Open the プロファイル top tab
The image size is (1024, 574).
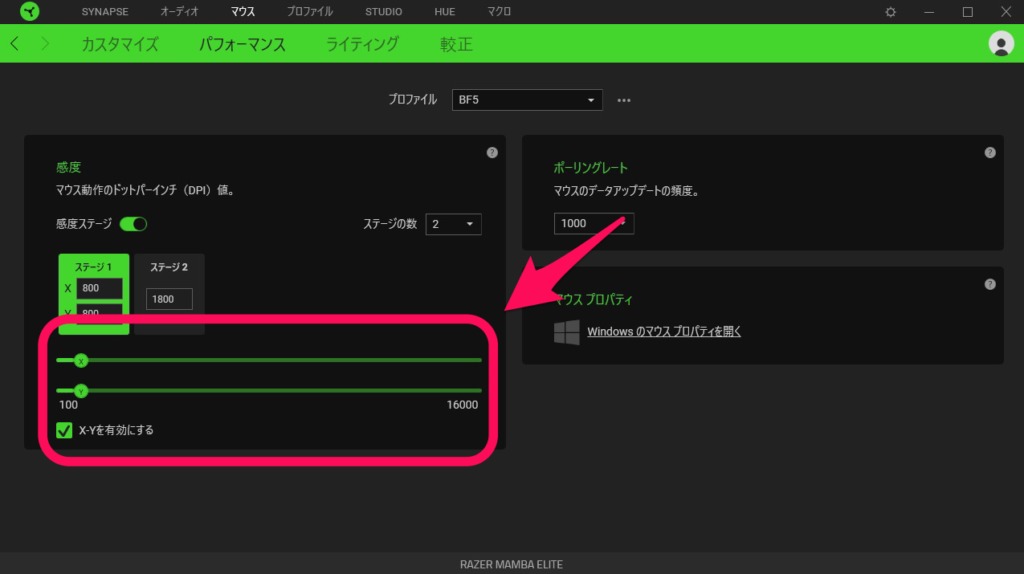click(310, 12)
